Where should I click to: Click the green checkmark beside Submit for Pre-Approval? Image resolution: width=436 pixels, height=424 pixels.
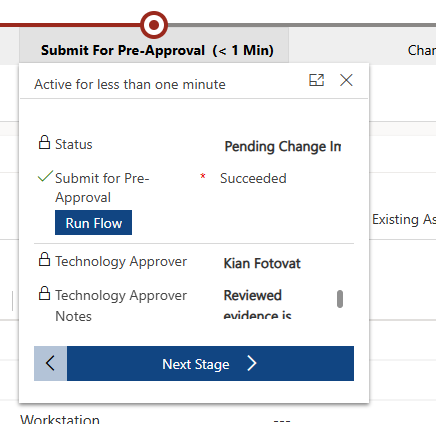[x=45, y=176]
